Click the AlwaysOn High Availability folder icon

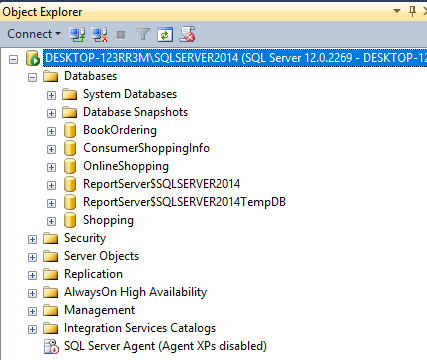pyautogui.click(x=51, y=292)
